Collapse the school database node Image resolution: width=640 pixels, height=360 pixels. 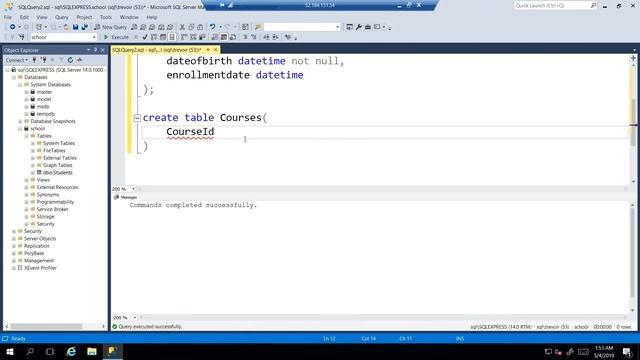pos(20,129)
